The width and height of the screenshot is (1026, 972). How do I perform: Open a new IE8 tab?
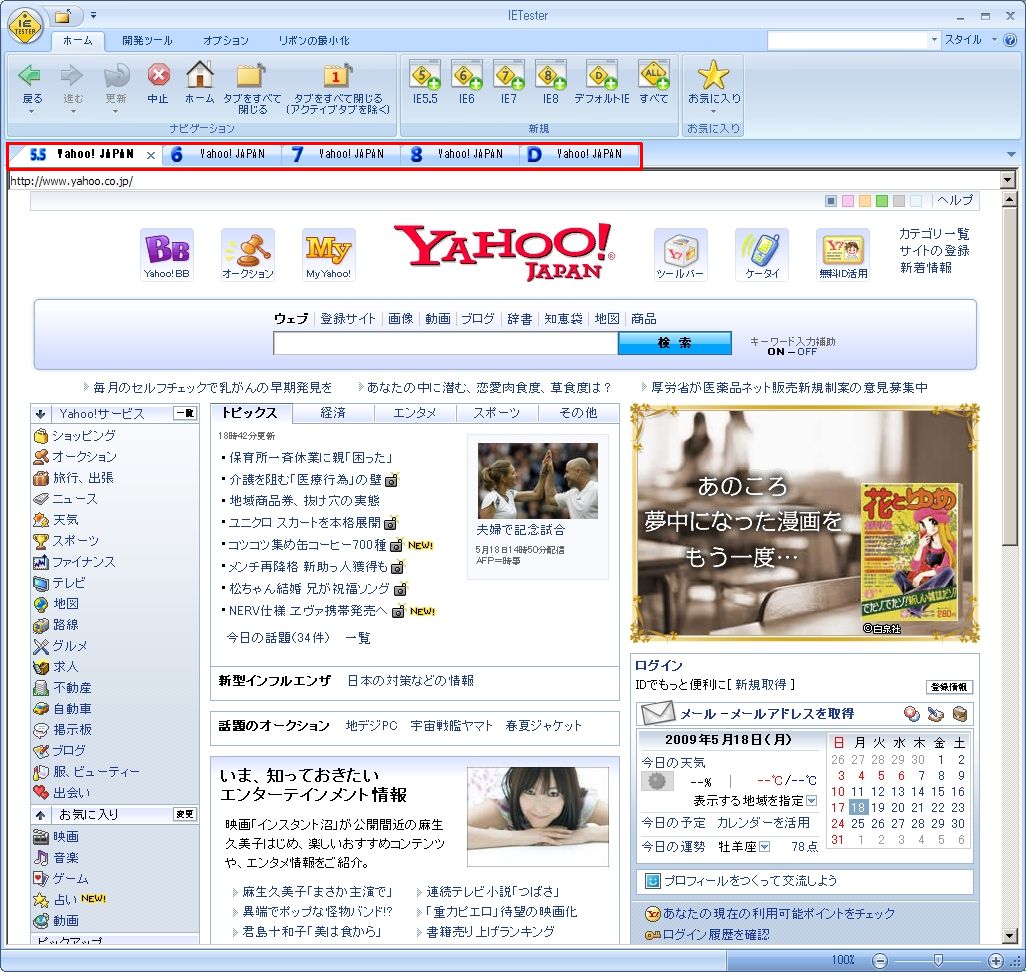click(x=551, y=75)
